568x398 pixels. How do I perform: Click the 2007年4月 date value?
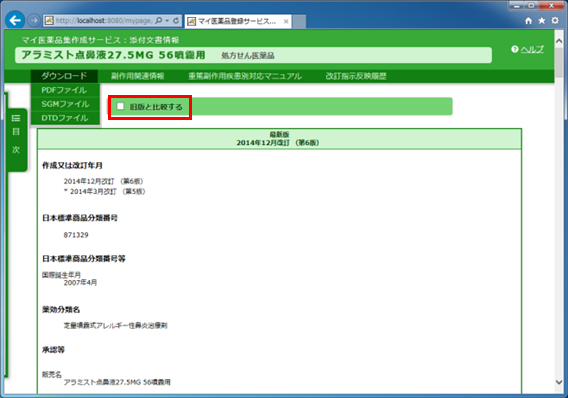(80, 282)
